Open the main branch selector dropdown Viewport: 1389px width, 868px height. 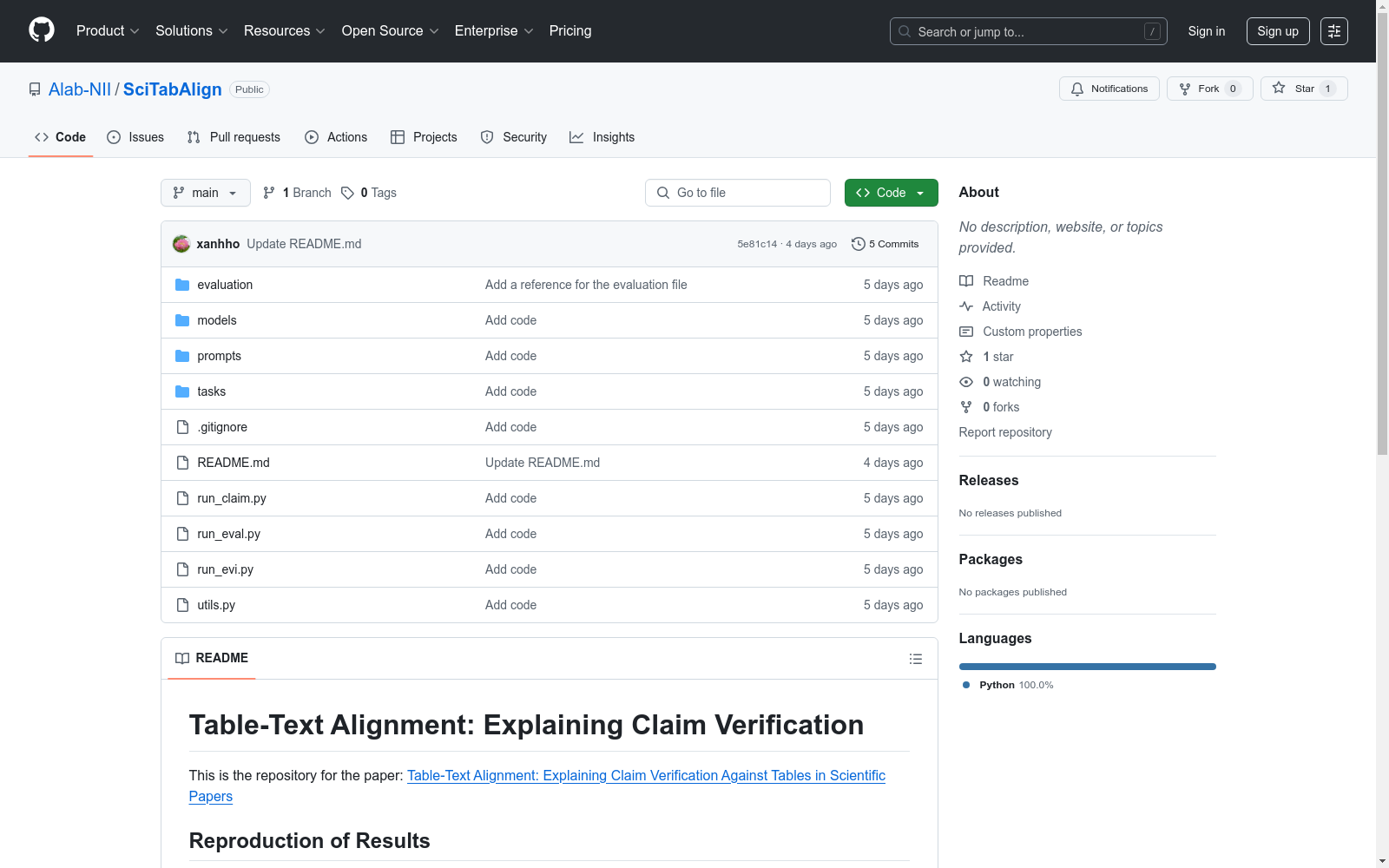click(x=206, y=193)
